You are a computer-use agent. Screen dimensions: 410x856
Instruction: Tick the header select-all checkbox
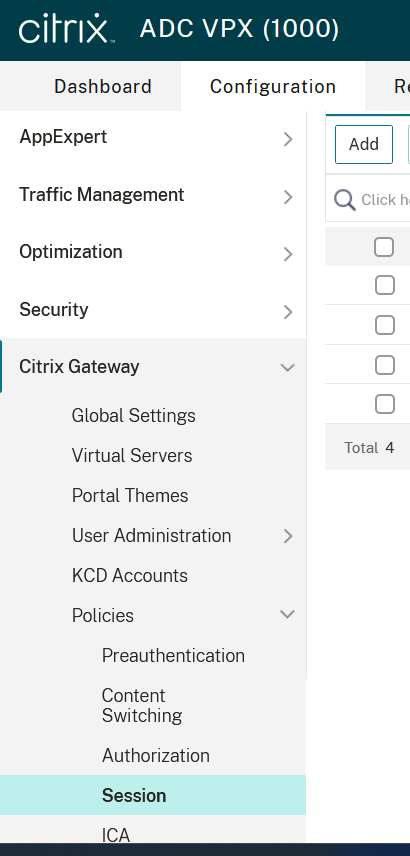[x=384, y=247]
